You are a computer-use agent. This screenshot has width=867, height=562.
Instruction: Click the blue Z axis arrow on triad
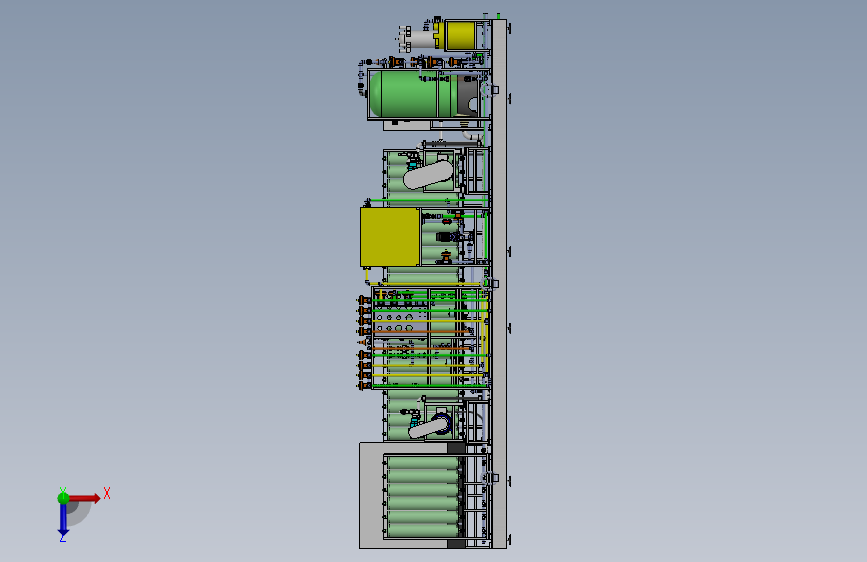63,520
